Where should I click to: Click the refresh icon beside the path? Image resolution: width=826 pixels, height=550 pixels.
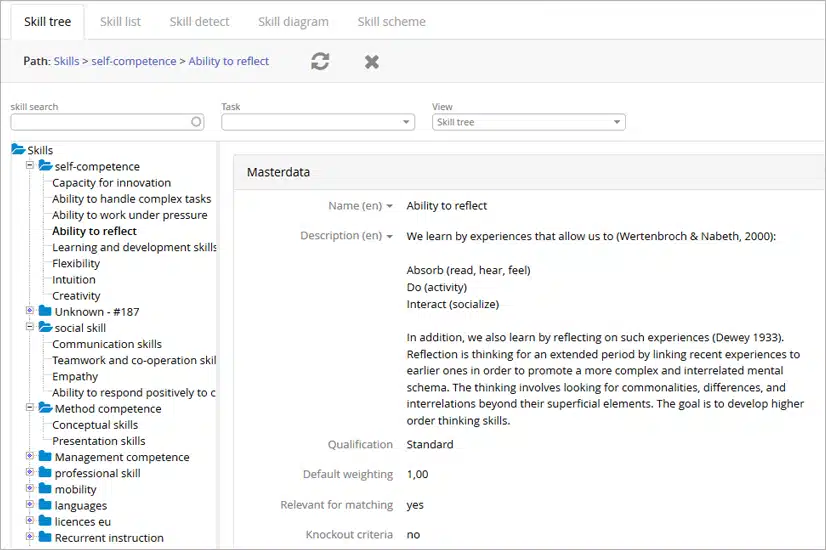click(x=320, y=61)
